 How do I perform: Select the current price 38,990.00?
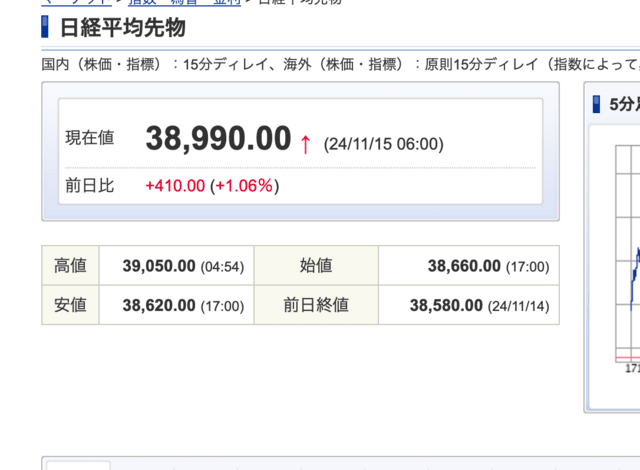click(x=218, y=139)
